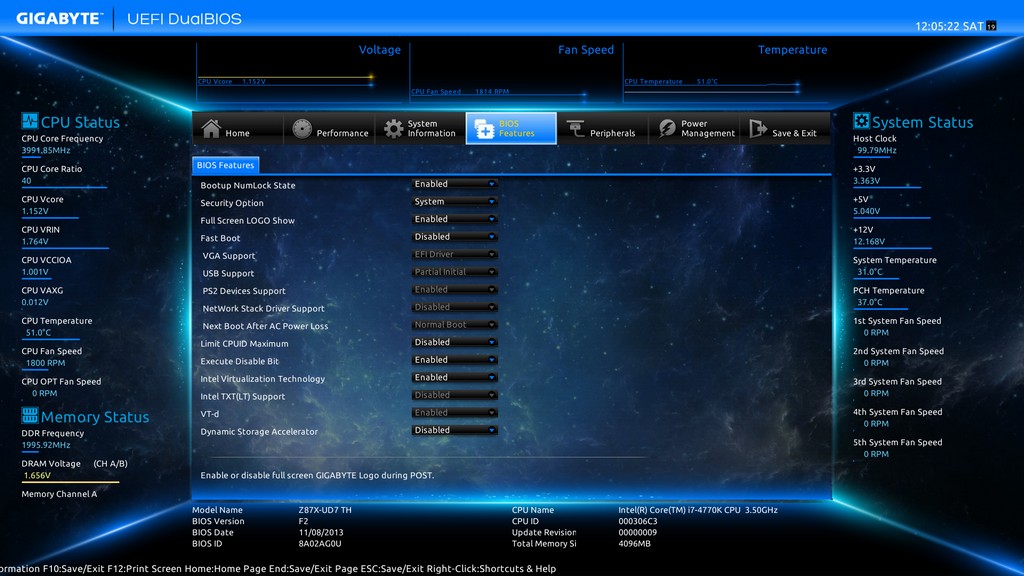Open the Fast Boot dropdown
1024x576 pixels.
pos(455,237)
